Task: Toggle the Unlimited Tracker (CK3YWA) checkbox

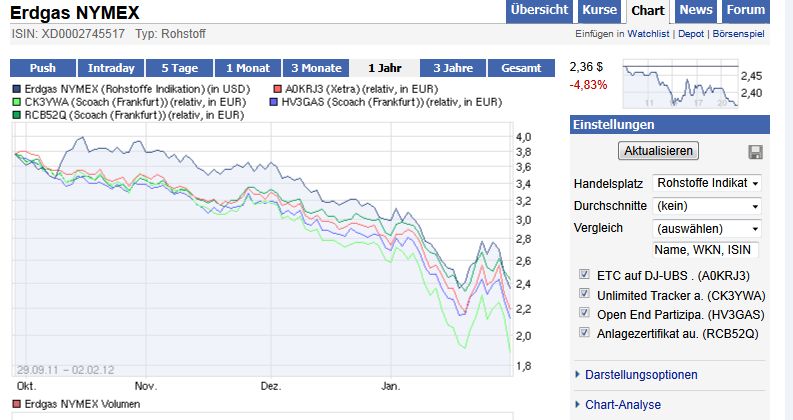Action: (584, 293)
